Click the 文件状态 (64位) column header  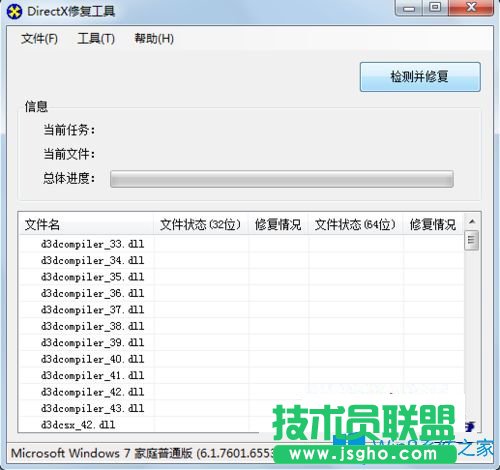(356, 224)
